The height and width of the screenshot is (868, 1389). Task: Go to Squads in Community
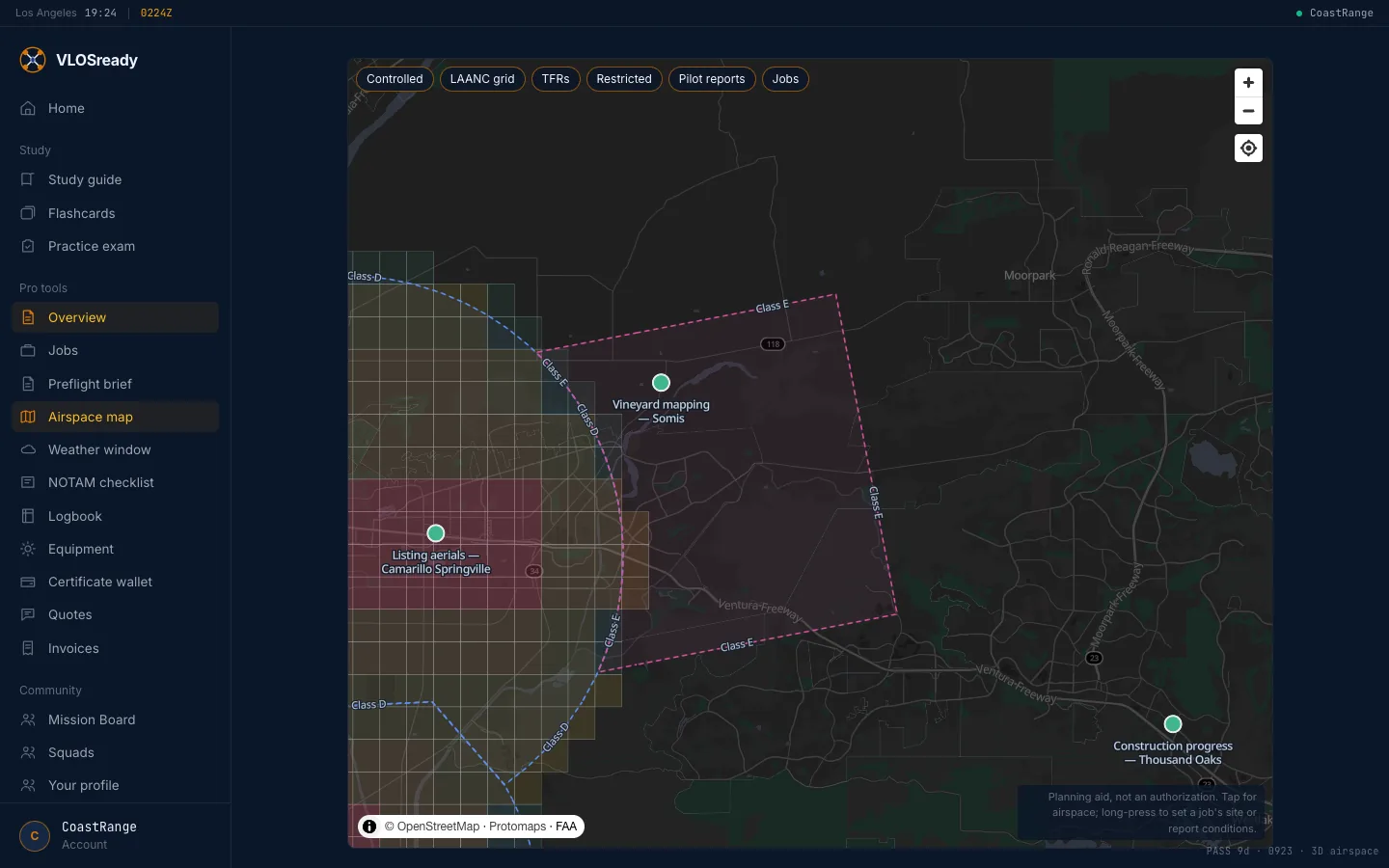pyautogui.click(x=115, y=752)
